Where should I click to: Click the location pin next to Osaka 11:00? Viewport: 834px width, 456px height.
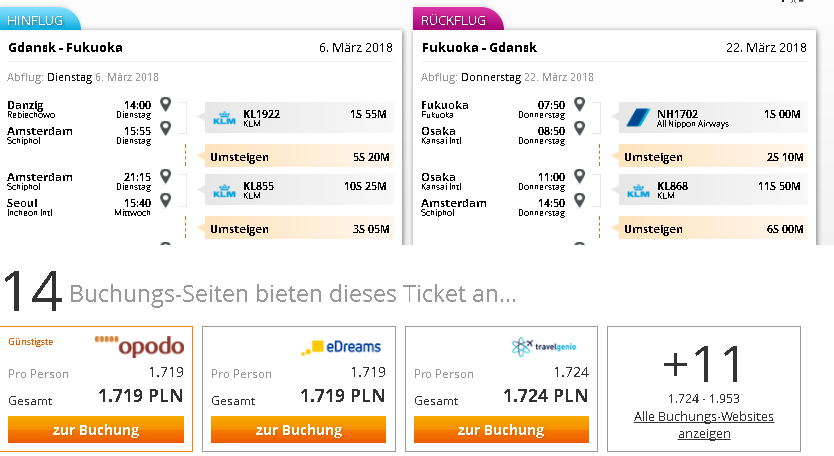(579, 176)
